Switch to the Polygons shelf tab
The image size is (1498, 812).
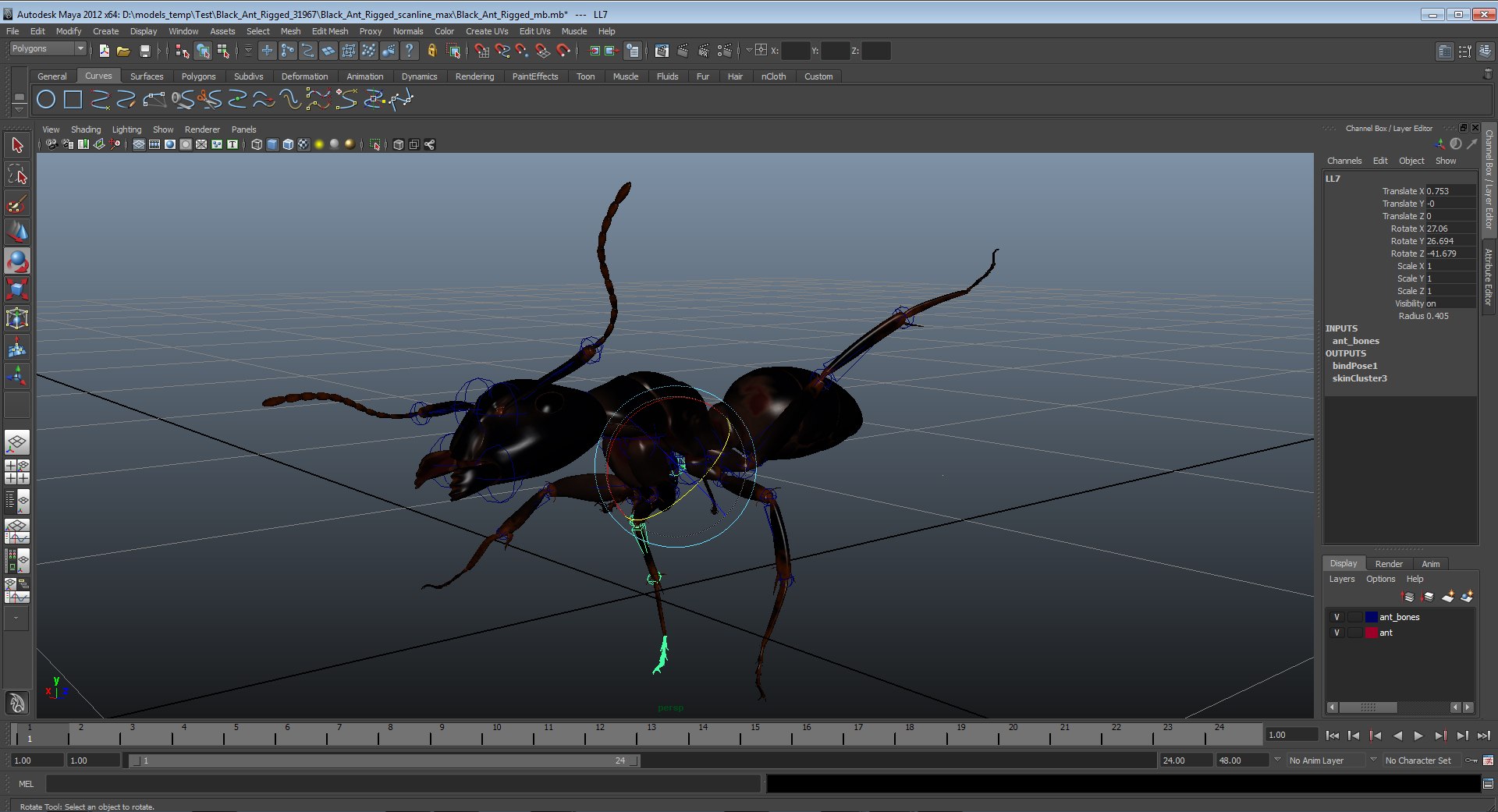(x=198, y=76)
